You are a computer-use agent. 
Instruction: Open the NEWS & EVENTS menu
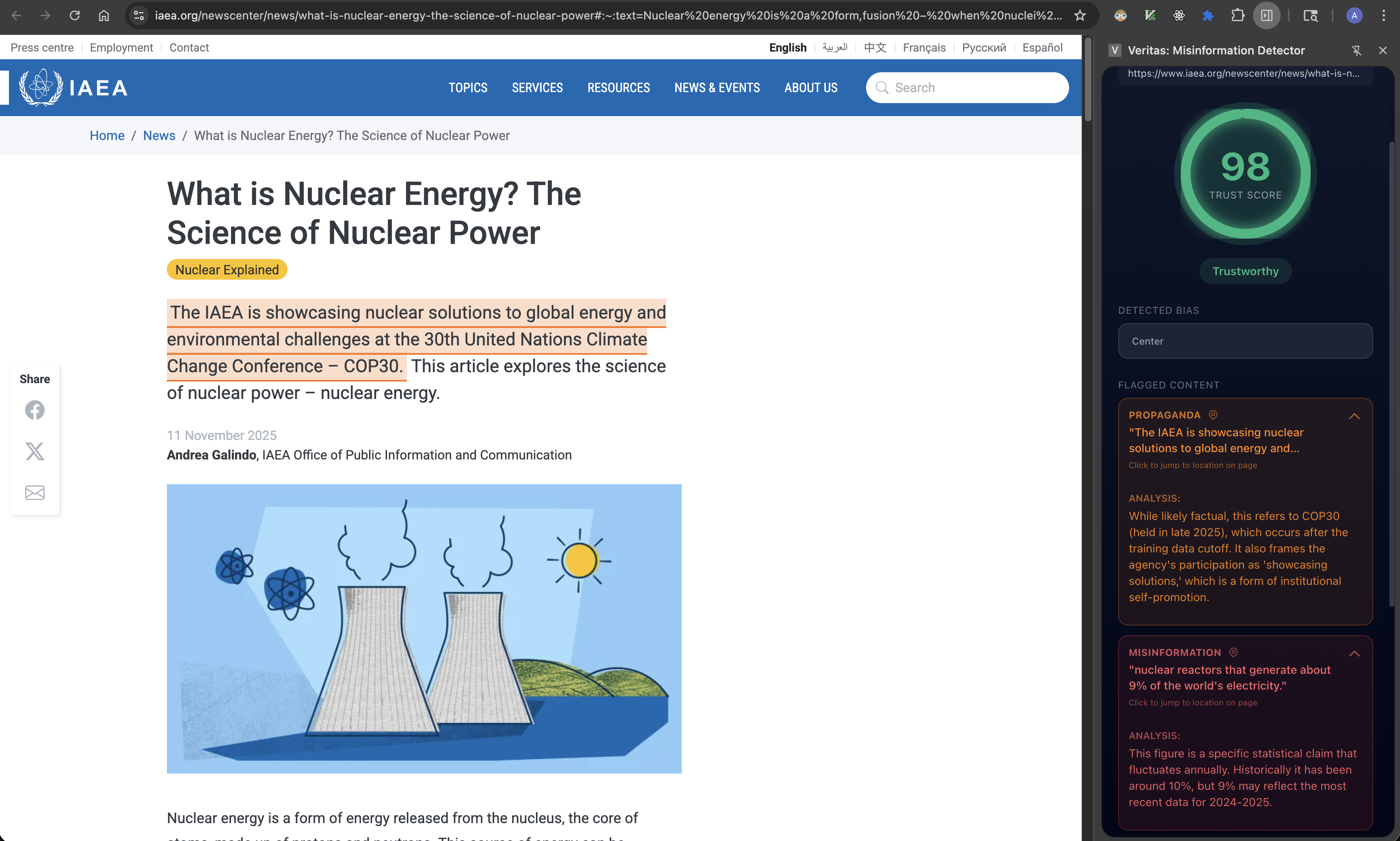point(716,88)
